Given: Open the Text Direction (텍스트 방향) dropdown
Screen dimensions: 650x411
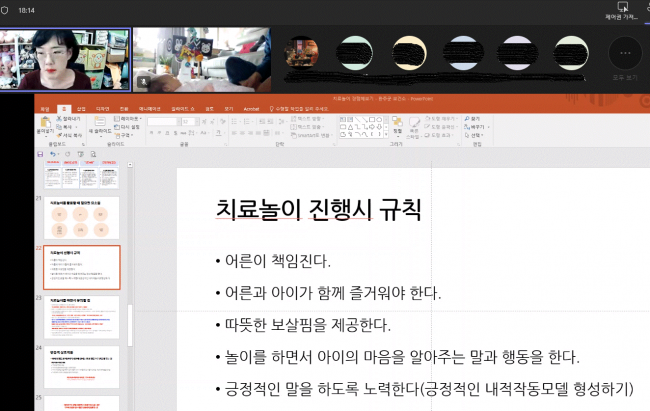Looking at the screenshot, I should click(307, 119).
